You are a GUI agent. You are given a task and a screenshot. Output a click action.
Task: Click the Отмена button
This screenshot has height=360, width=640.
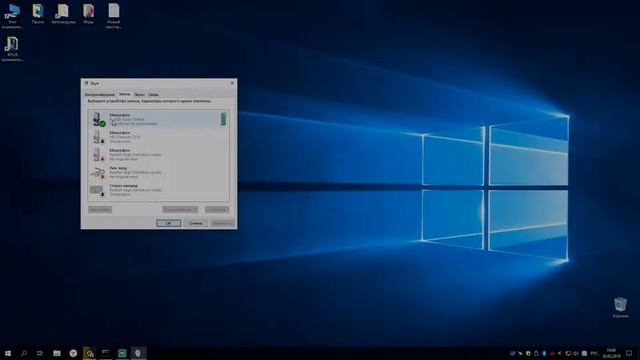(x=196, y=223)
